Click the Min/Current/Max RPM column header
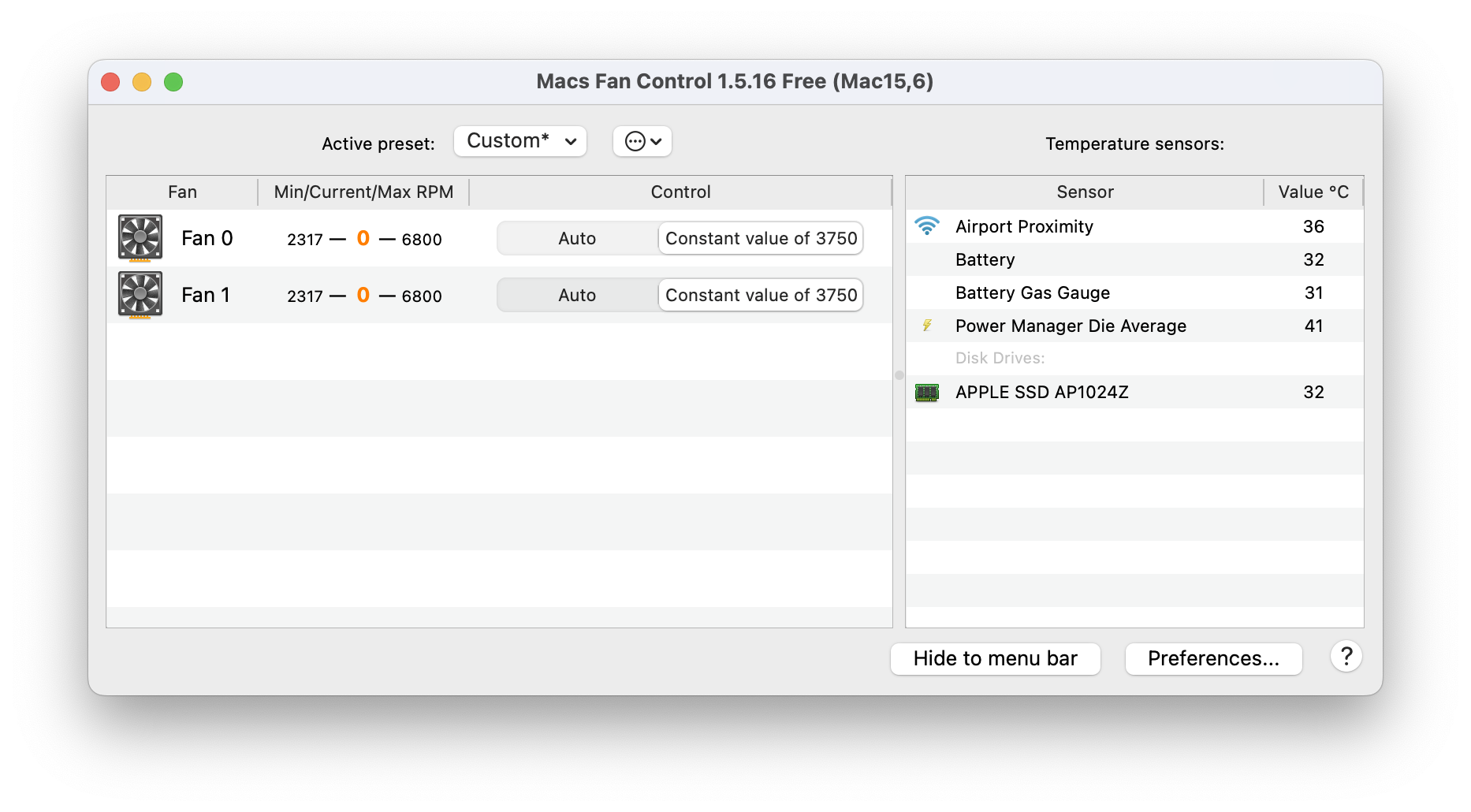The height and width of the screenshot is (812, 1471). coord(363,192)
